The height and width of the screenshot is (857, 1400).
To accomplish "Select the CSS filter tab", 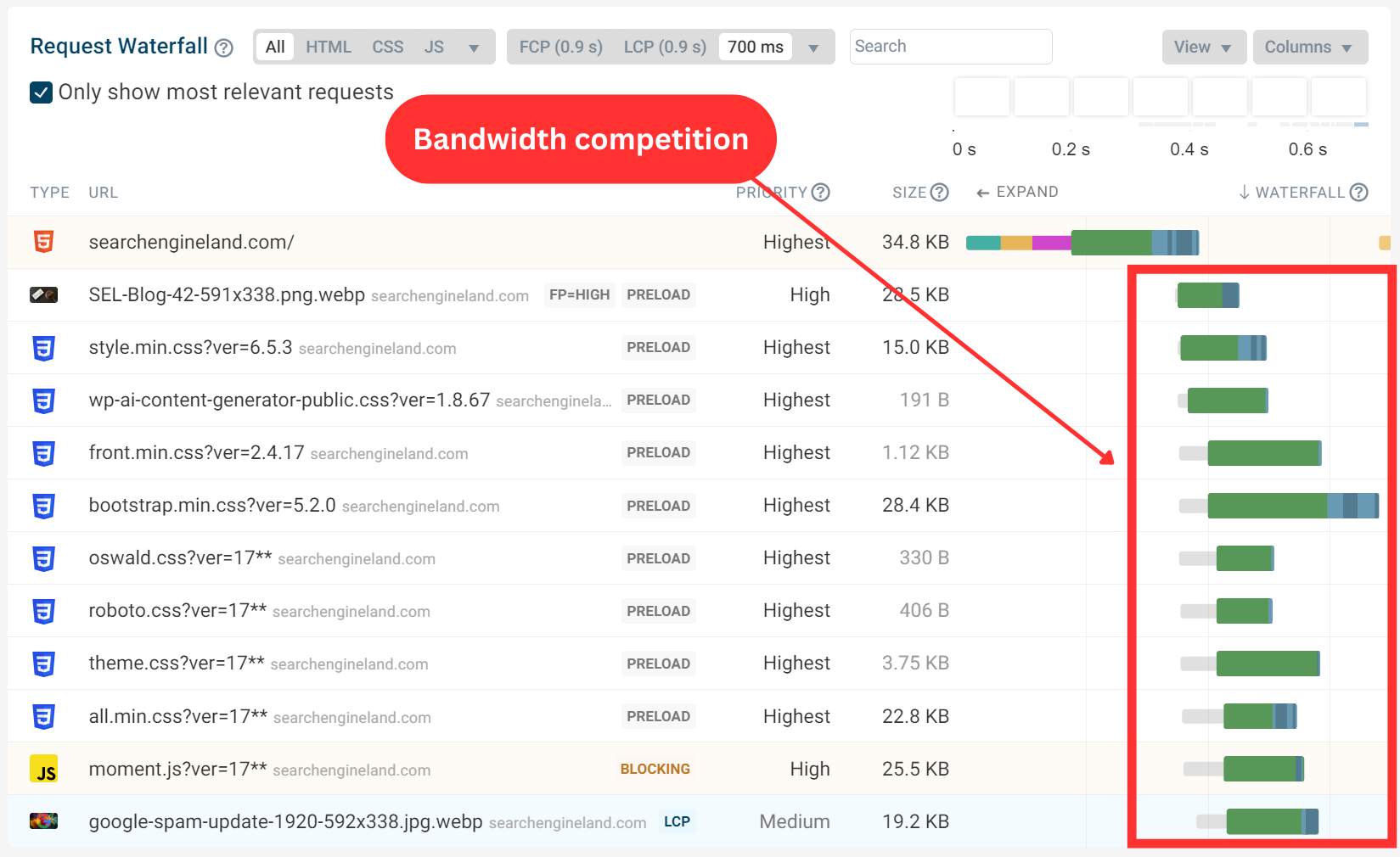I will [388, 47].
